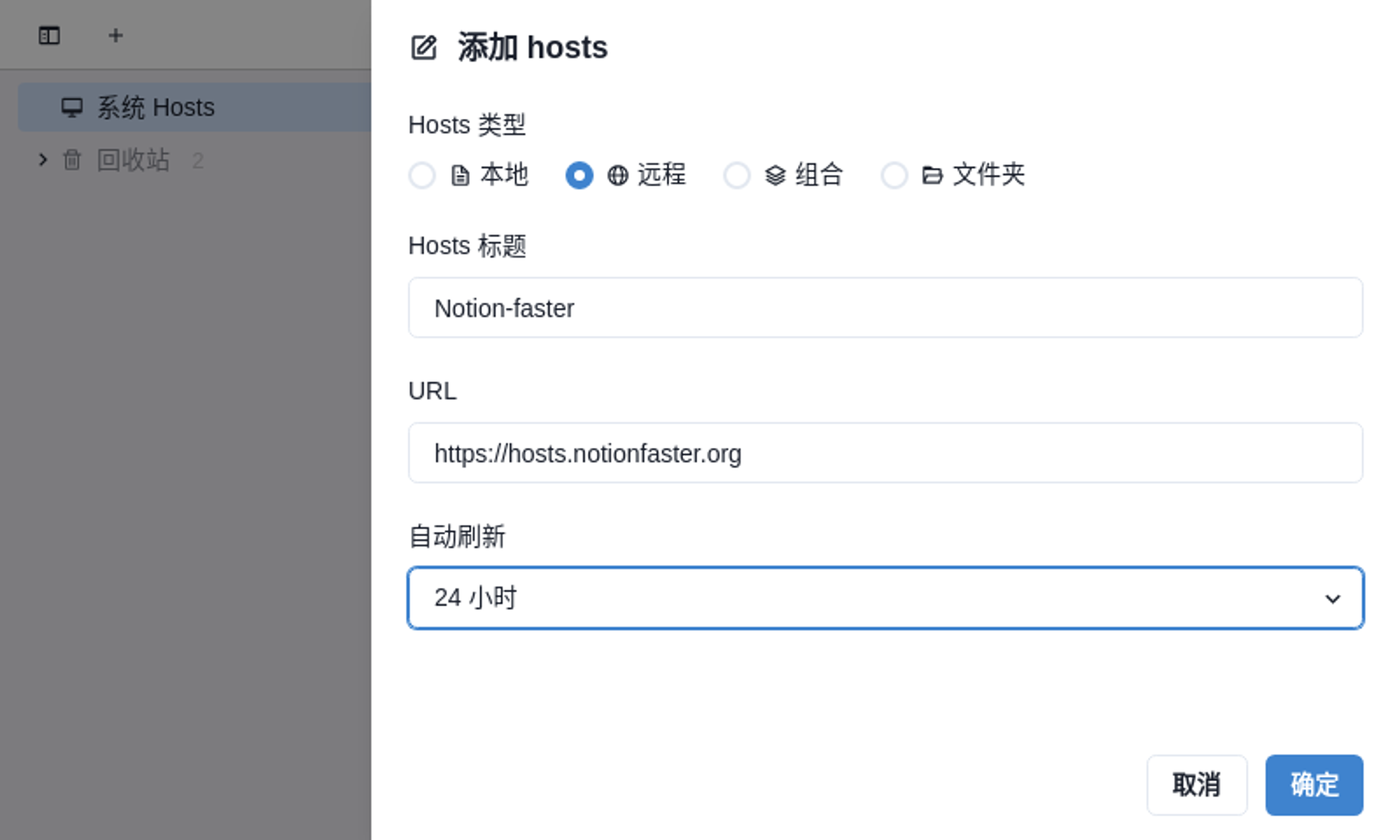Confirm with the 确定 button
This screenshot has width=1400, height=840.
coord(1313,785)
